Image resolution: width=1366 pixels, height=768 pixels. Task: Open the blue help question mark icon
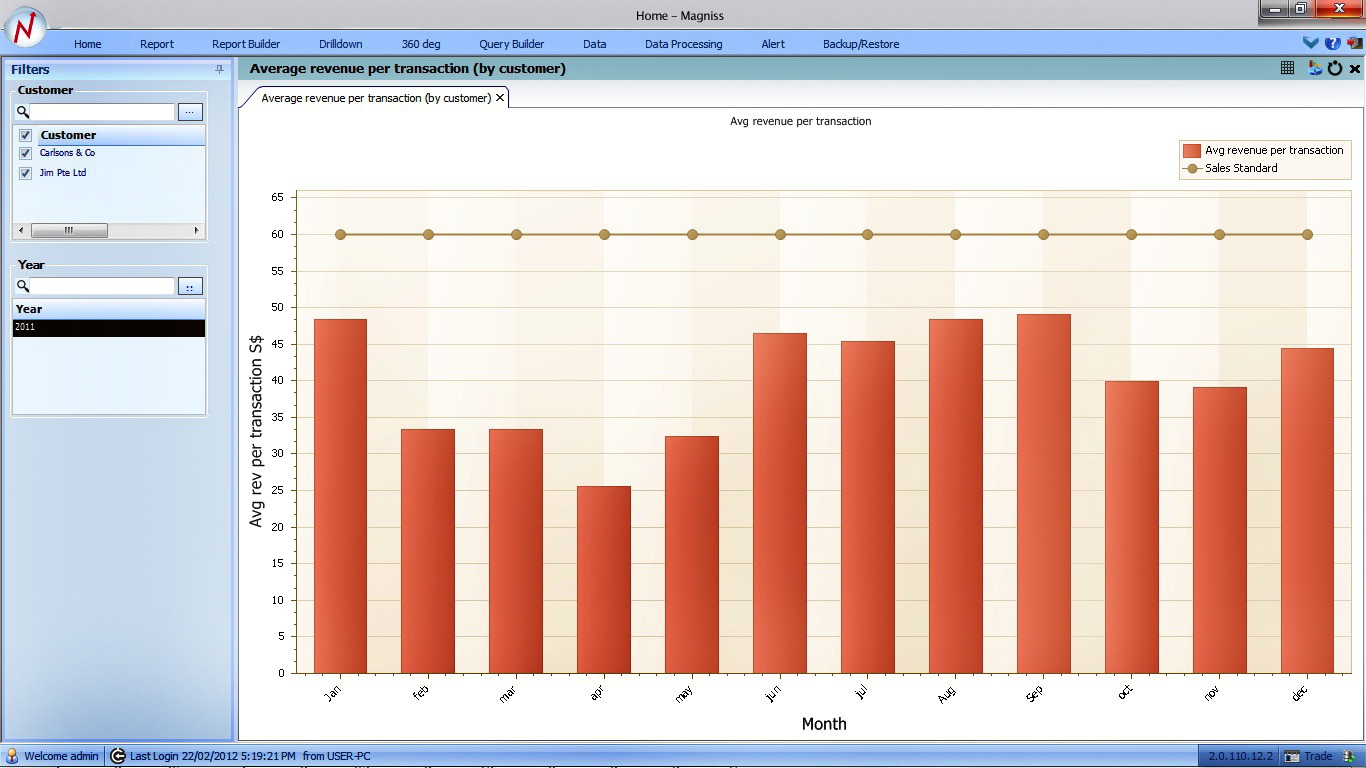coord(1332,43)
